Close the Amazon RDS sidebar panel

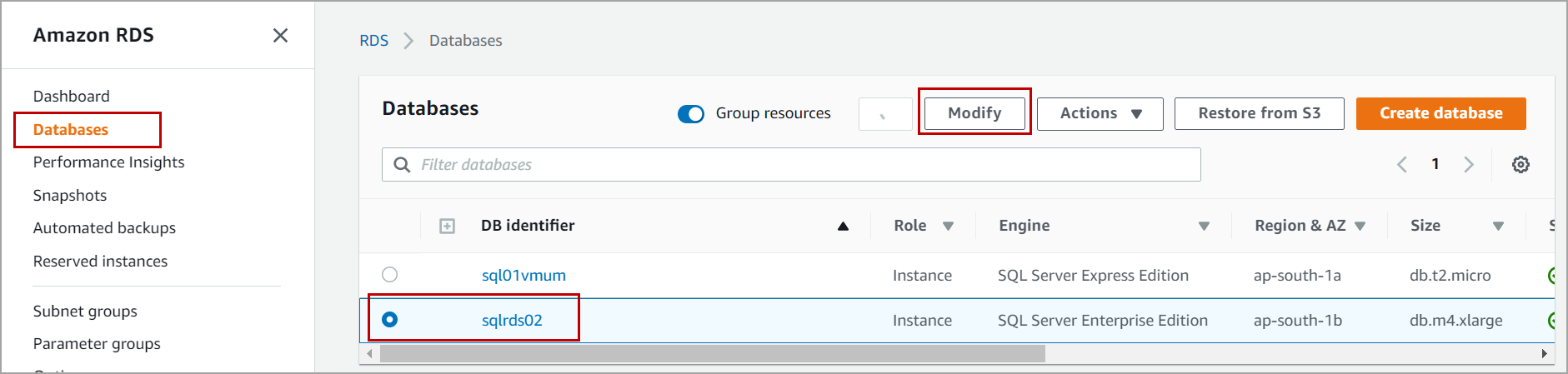(x=280, y=35)
